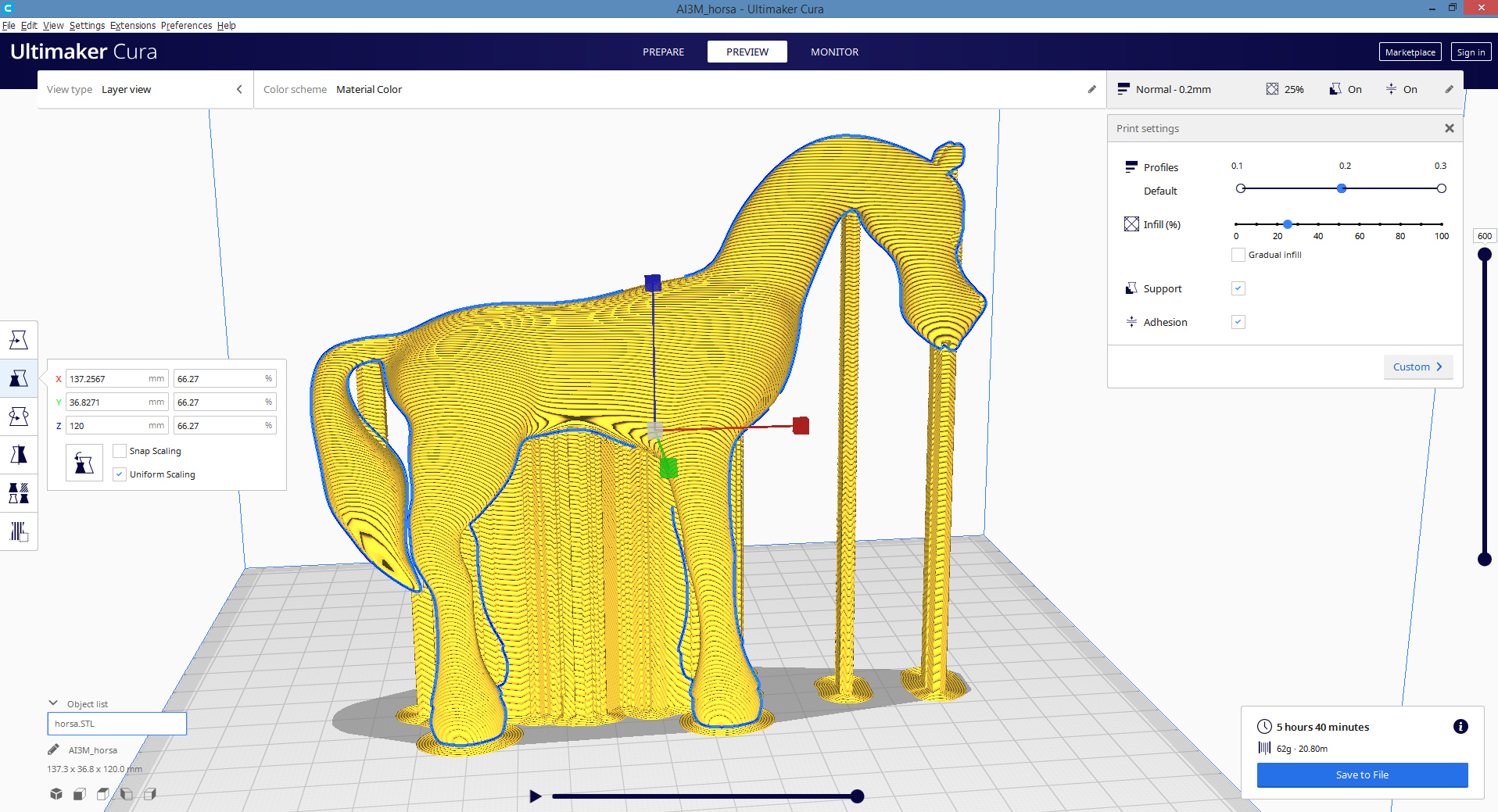Open the Marketplace

[1409, 52]
